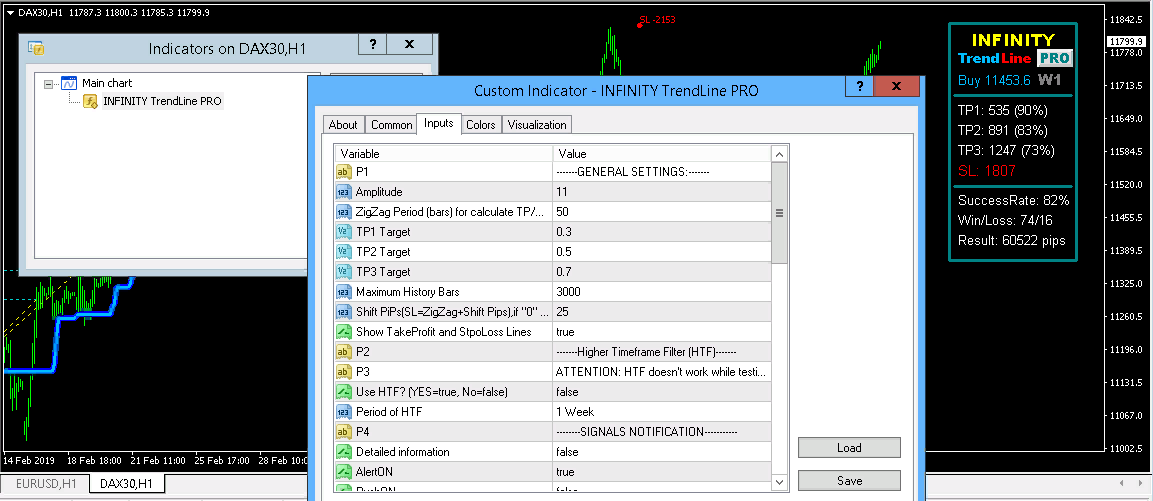Screen dimensions: 1153x501
Task: Click the Main chart icon in tree
Action: pos(69,83)
